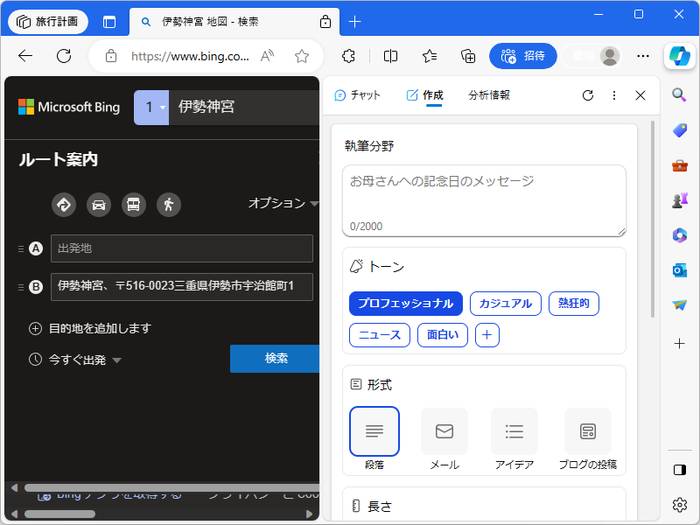Select the カジュアル tone
Image resolution: width=700 pixels, height=525 pixels.
pyautogui.click(x=505, y=304)
